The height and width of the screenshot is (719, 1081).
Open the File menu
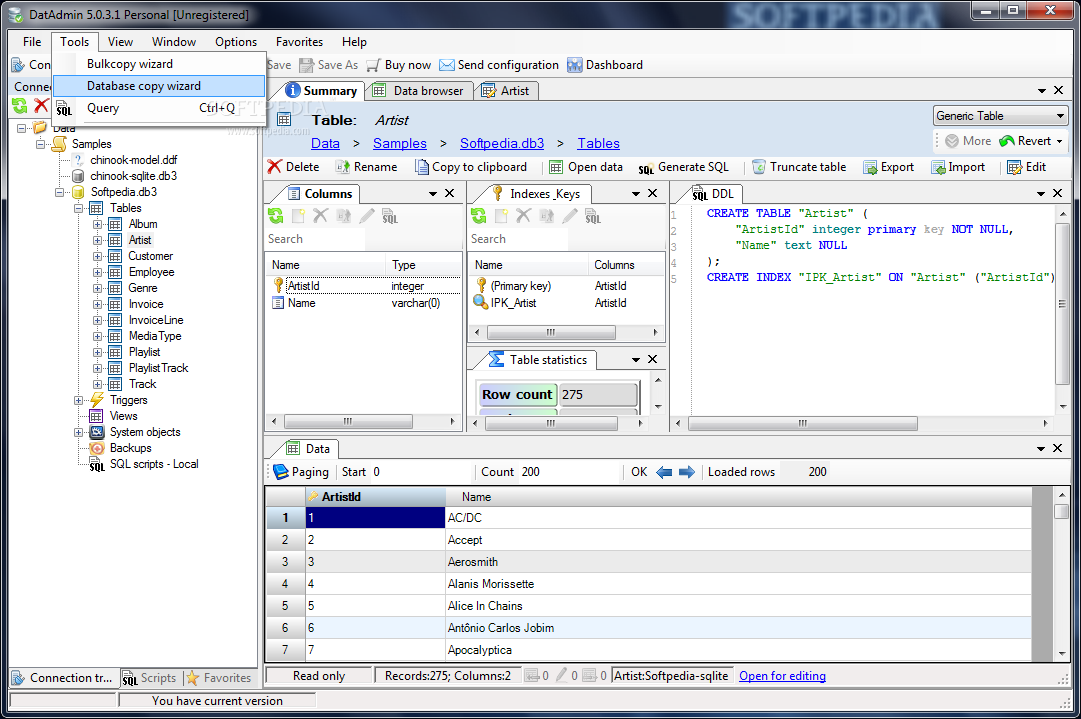(32, 41)
